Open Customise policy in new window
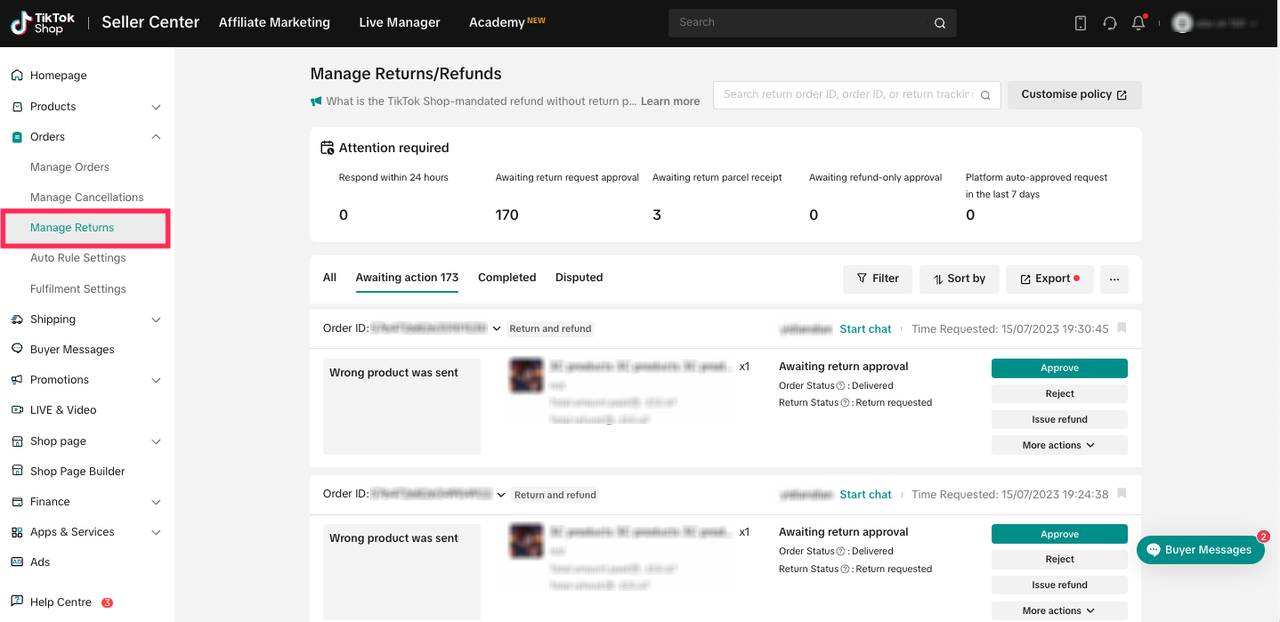This screenshot has width=1280, height=622. [x=1074, y=95]
